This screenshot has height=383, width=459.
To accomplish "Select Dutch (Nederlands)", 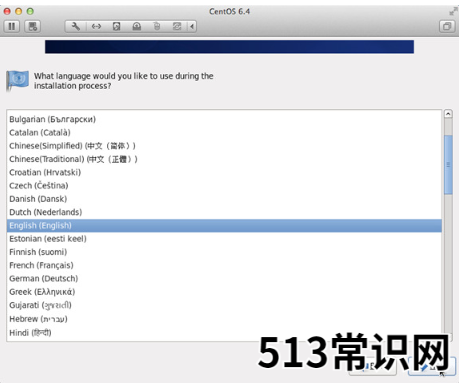I will click(x=224, y=212).
